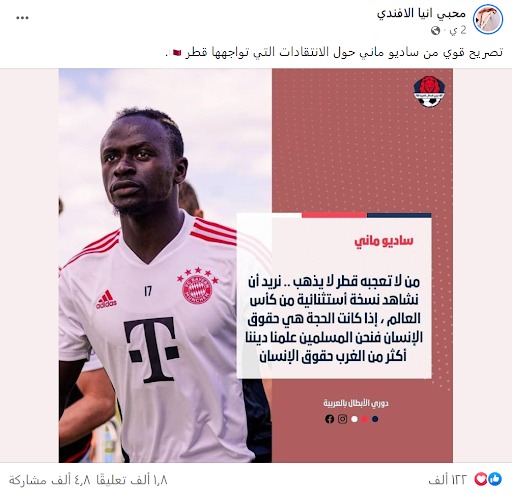Click the lion football badge logo

(x=425, y=91)
